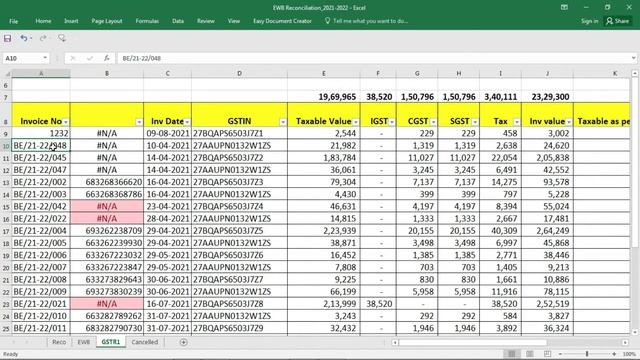Select the total 23,29,300 cell
This screenshot has width=640, height=360.
point(547,97)
